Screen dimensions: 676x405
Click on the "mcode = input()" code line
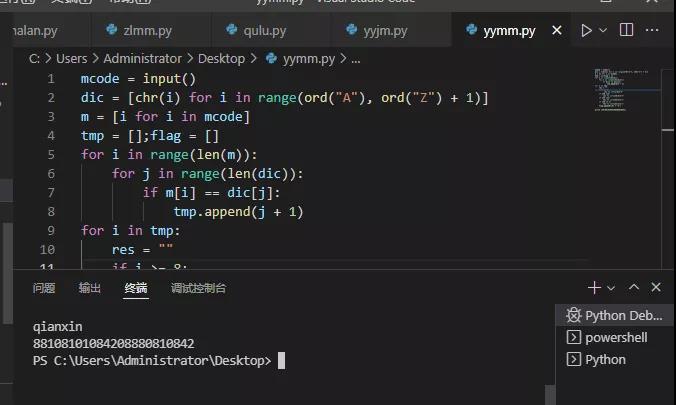tap(138, 79)
